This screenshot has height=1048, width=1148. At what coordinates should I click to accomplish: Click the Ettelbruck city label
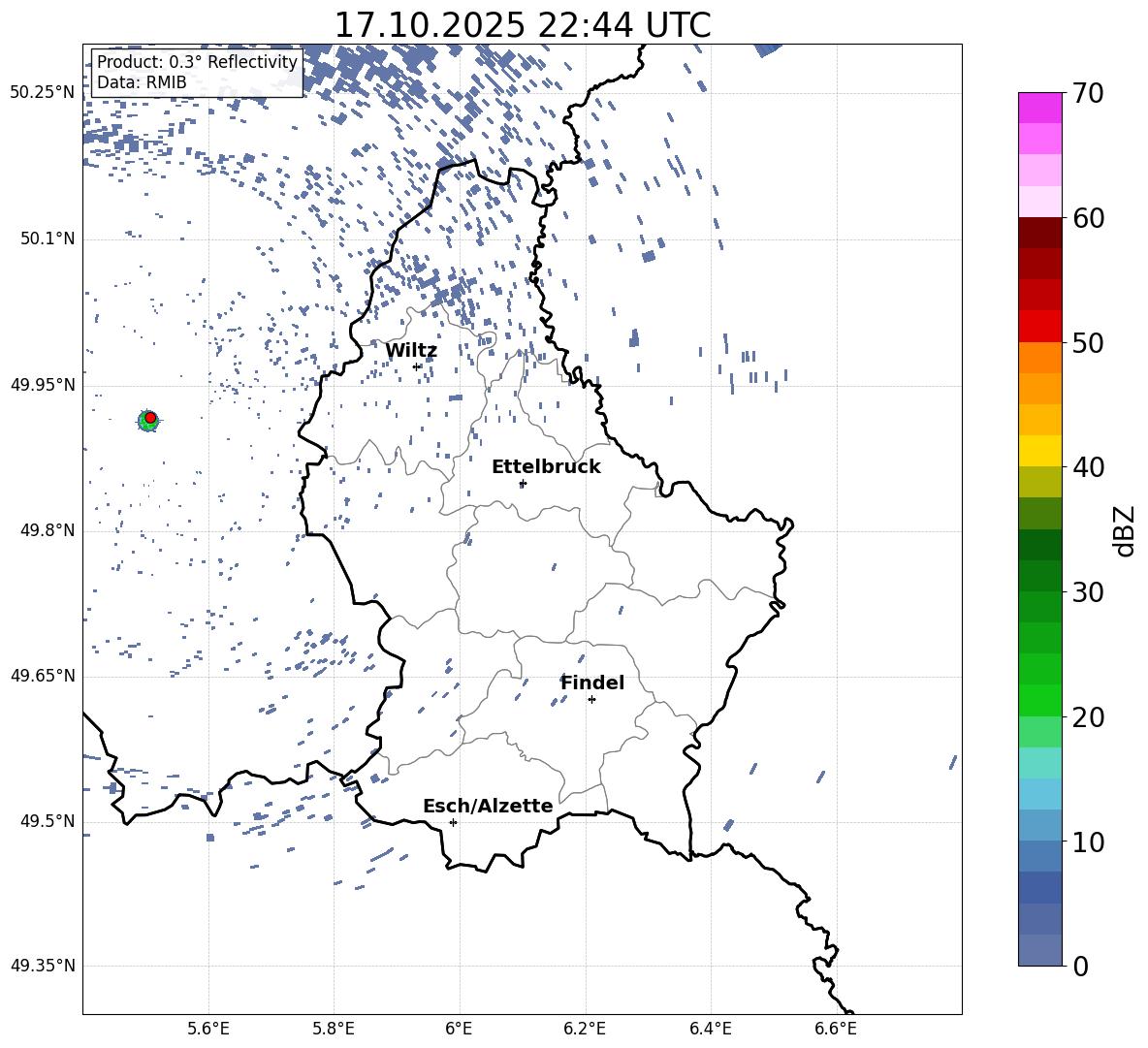tap(546, 467)
